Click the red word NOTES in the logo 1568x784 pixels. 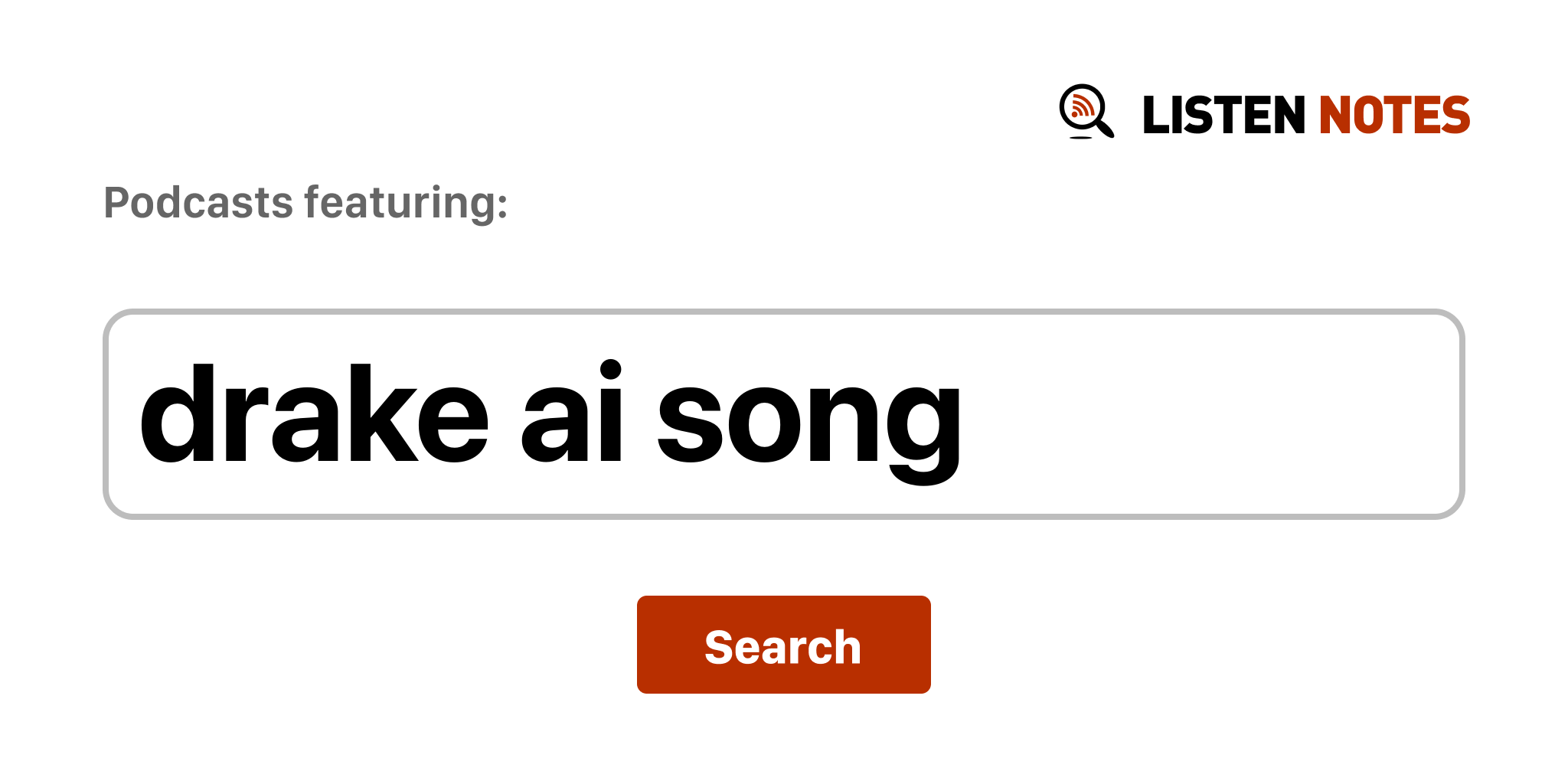(x=1393, y=115)
